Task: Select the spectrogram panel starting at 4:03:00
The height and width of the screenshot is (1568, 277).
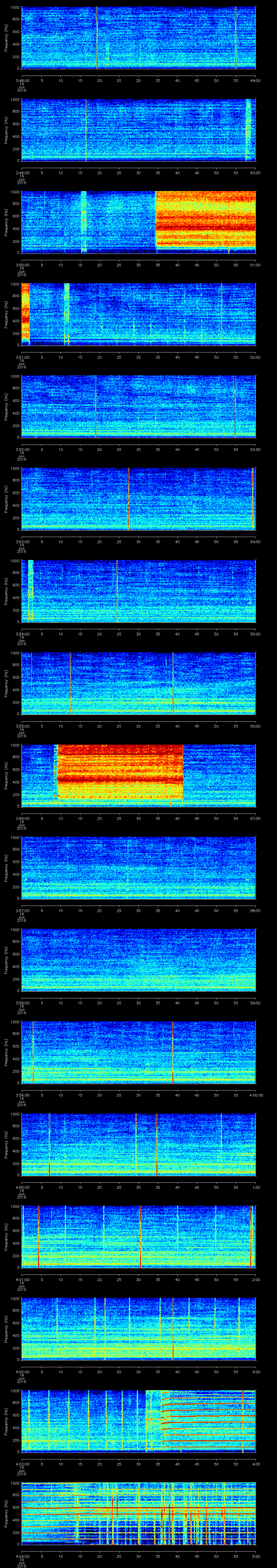Action: click(x=138, y=1421)
